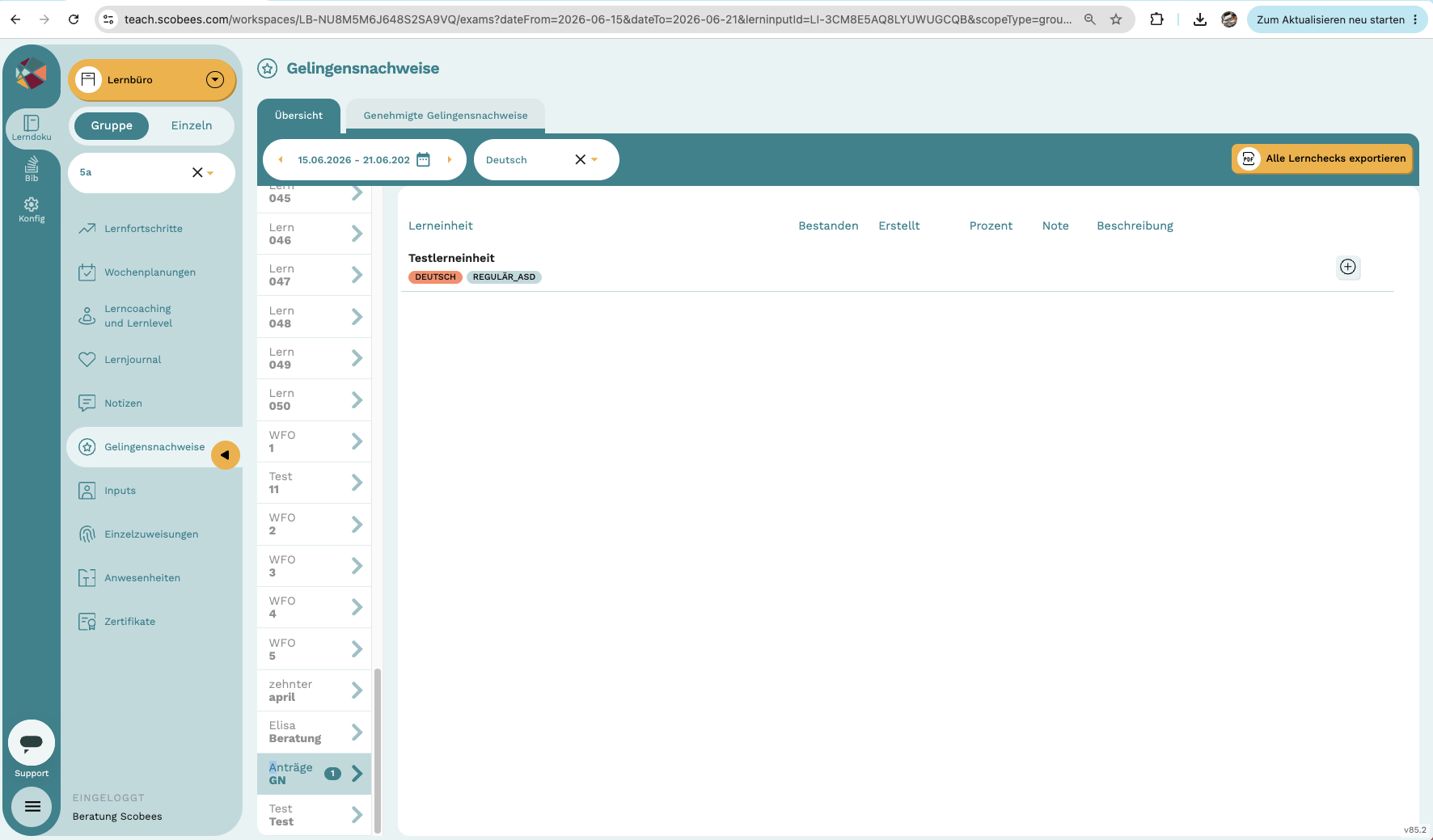
Task: Add Gelingensnachweis for Testlerneinheit
Action: pyautogui.click(x=1348, y=267)
